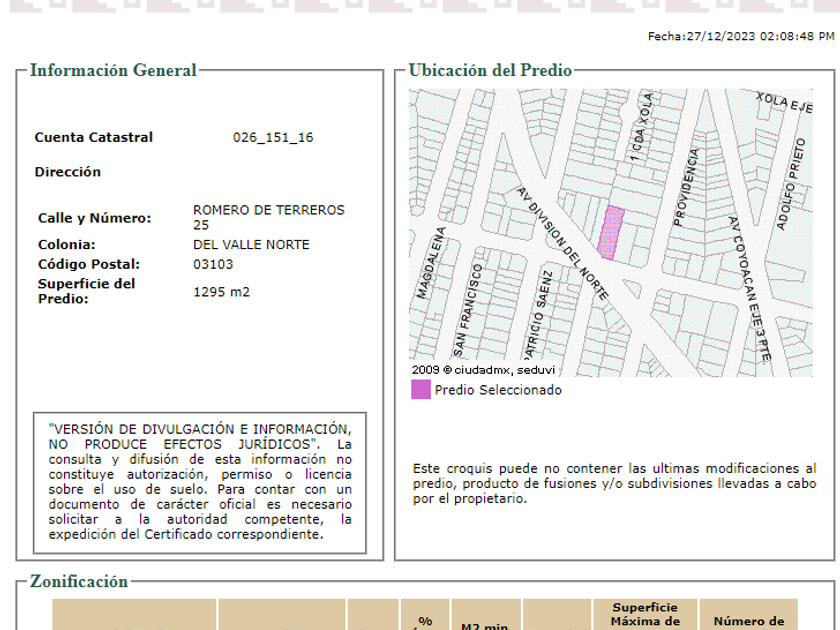
Task: Click the pink Predio Seleccionado legend swatch
Action: [420, 390]
